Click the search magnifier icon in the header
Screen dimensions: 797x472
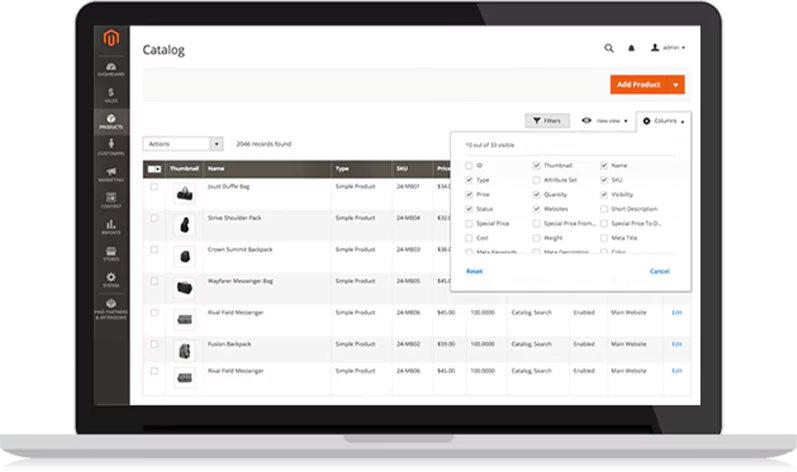pos(609,47)
